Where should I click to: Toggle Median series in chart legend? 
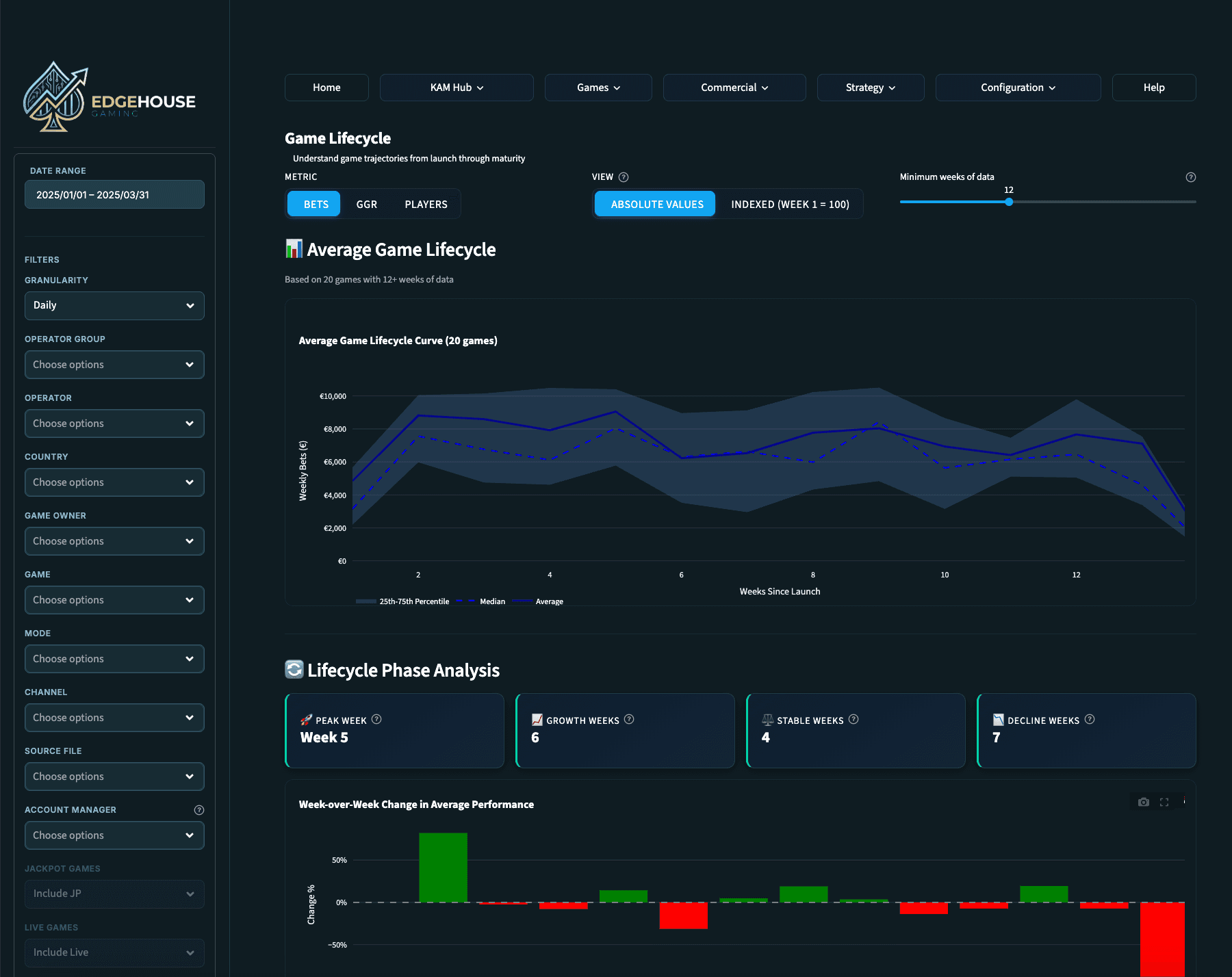pos(480,601)
